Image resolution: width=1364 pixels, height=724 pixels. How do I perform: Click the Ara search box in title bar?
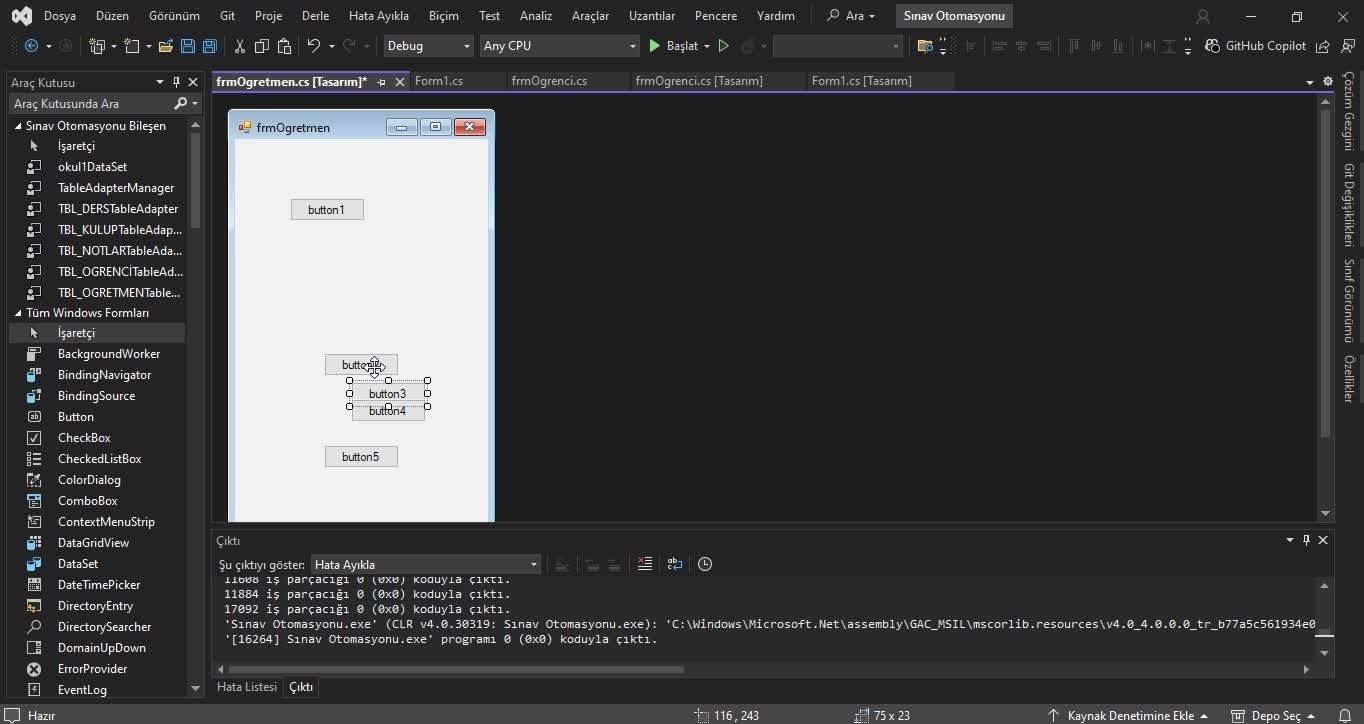tap(851, 16)
